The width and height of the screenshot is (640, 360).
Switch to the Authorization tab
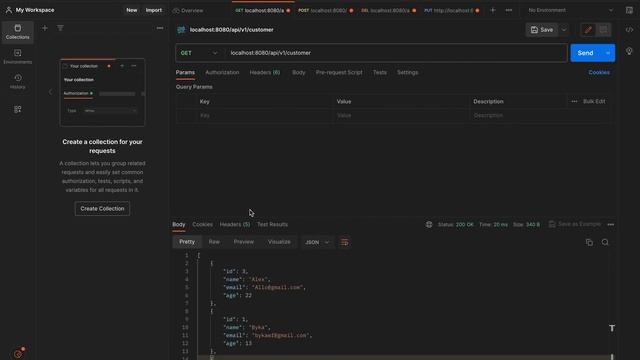click(222, 72)
